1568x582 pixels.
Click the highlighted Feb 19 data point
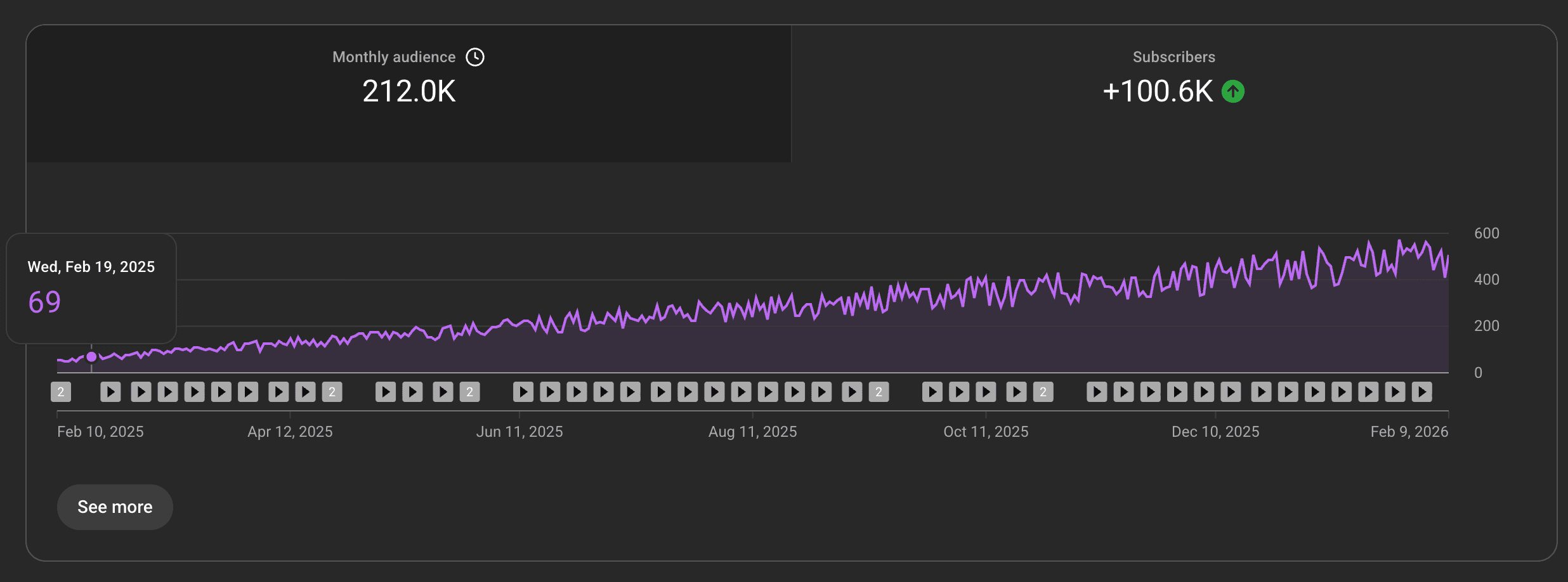coord(91,356)
